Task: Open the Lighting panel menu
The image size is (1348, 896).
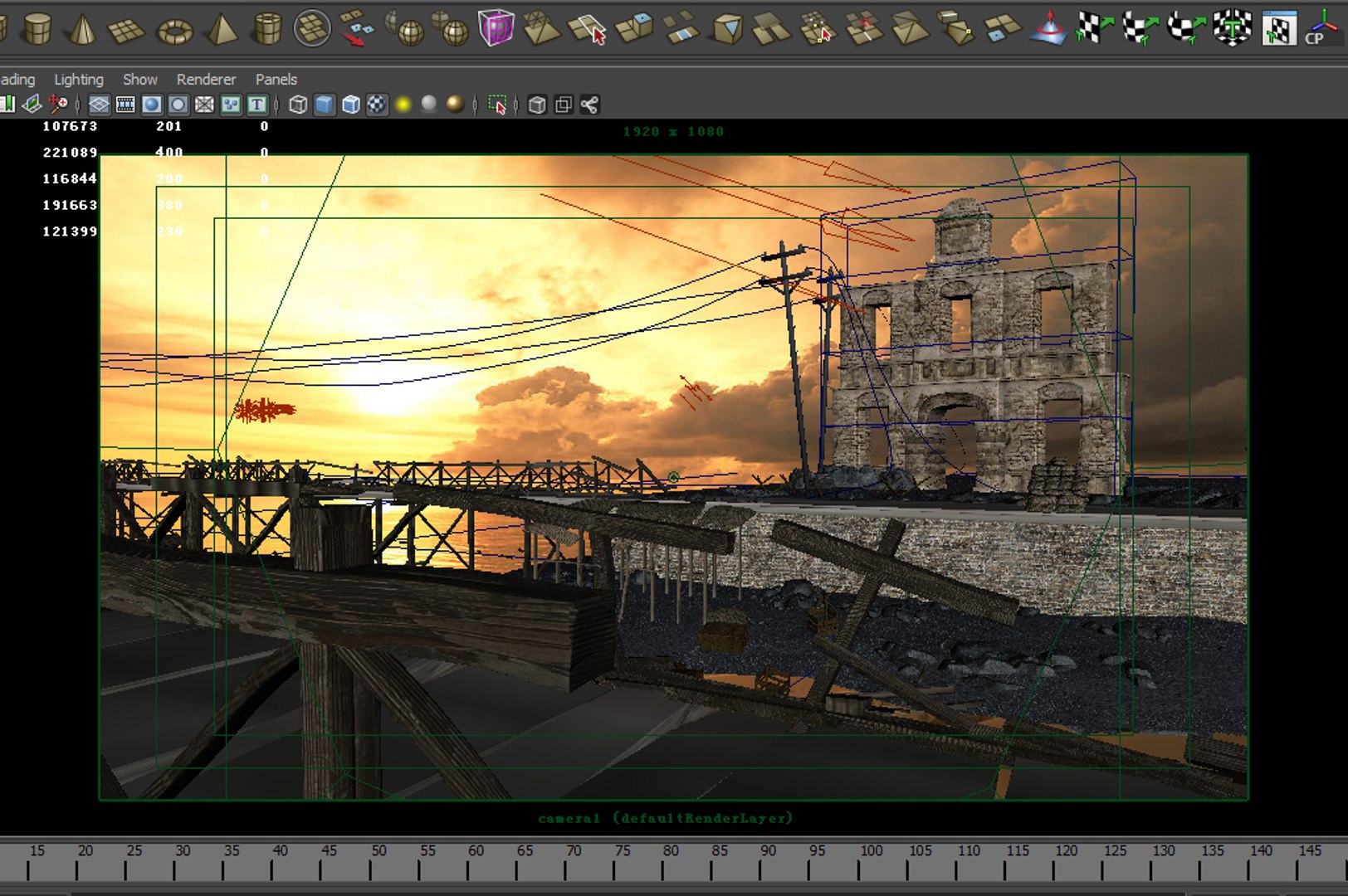Action: (79, 80)
